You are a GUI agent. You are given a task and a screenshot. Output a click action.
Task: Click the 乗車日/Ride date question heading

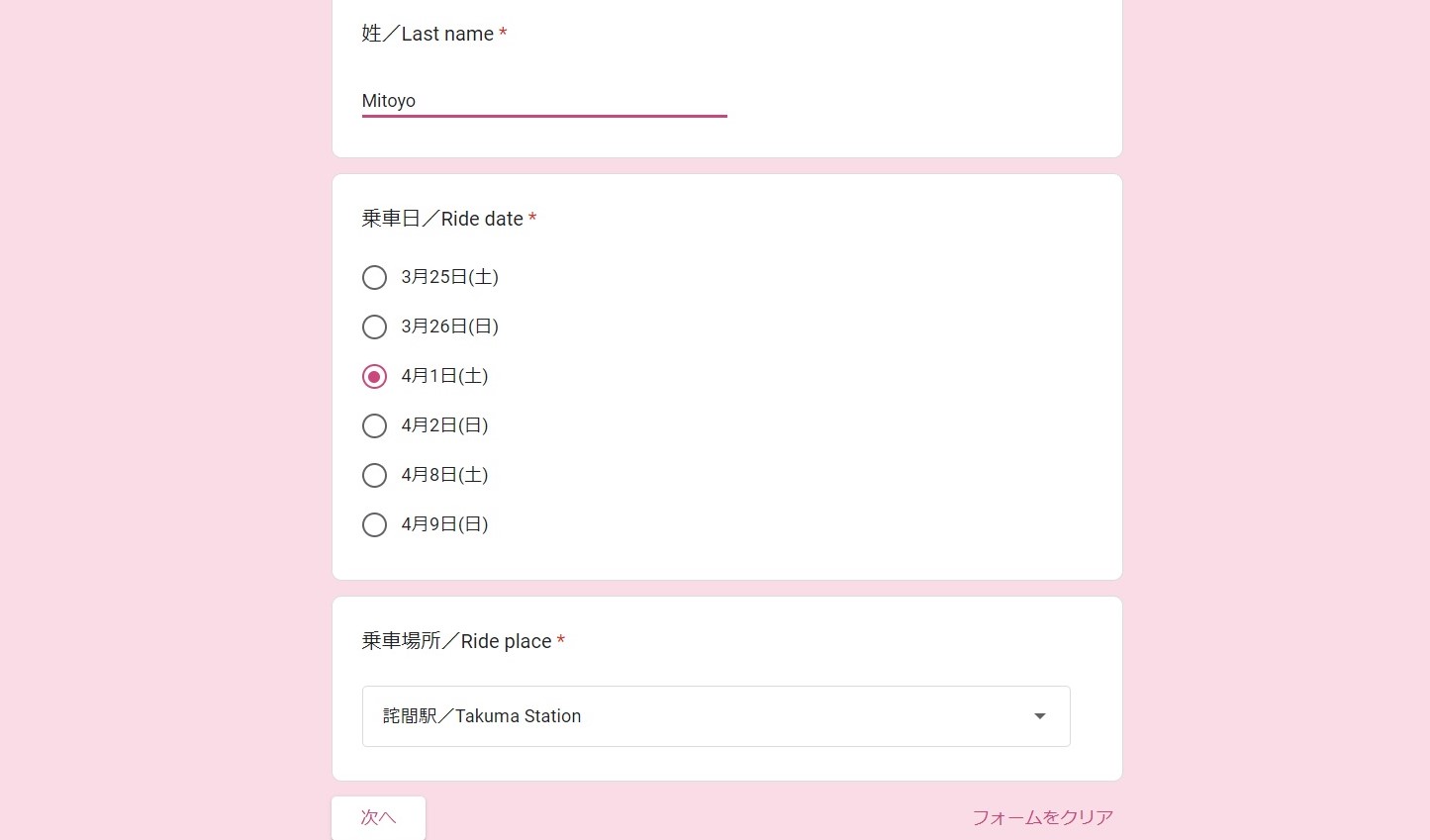coord(442,219)
